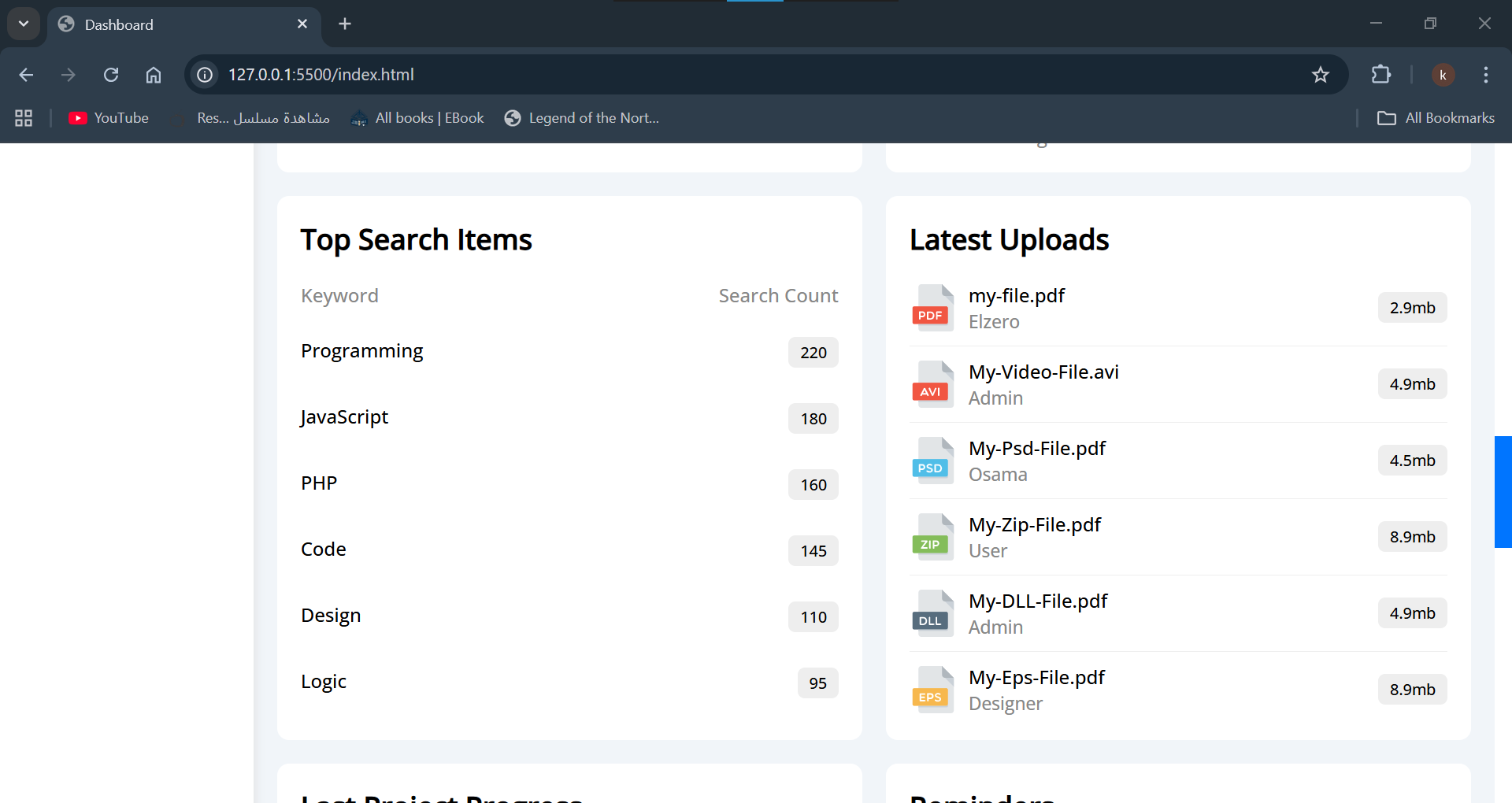Click the bookmarks apps grid icon
Image resolution: width=1512 pixels, height=803 pixels.
pyautogui.click(x=23, y=118)
